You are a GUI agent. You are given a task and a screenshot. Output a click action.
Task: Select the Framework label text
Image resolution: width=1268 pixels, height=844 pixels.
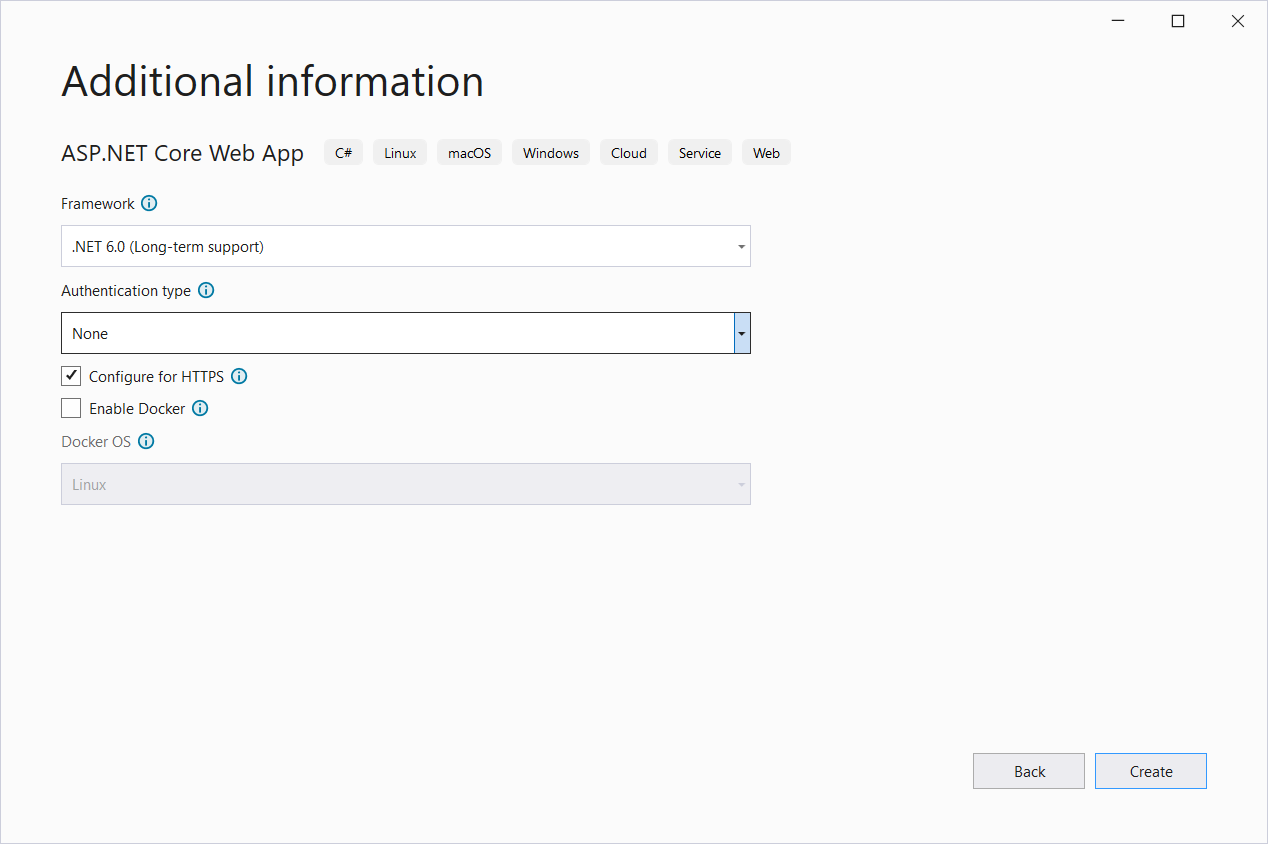pyautogui.click(x=98, y=204)
